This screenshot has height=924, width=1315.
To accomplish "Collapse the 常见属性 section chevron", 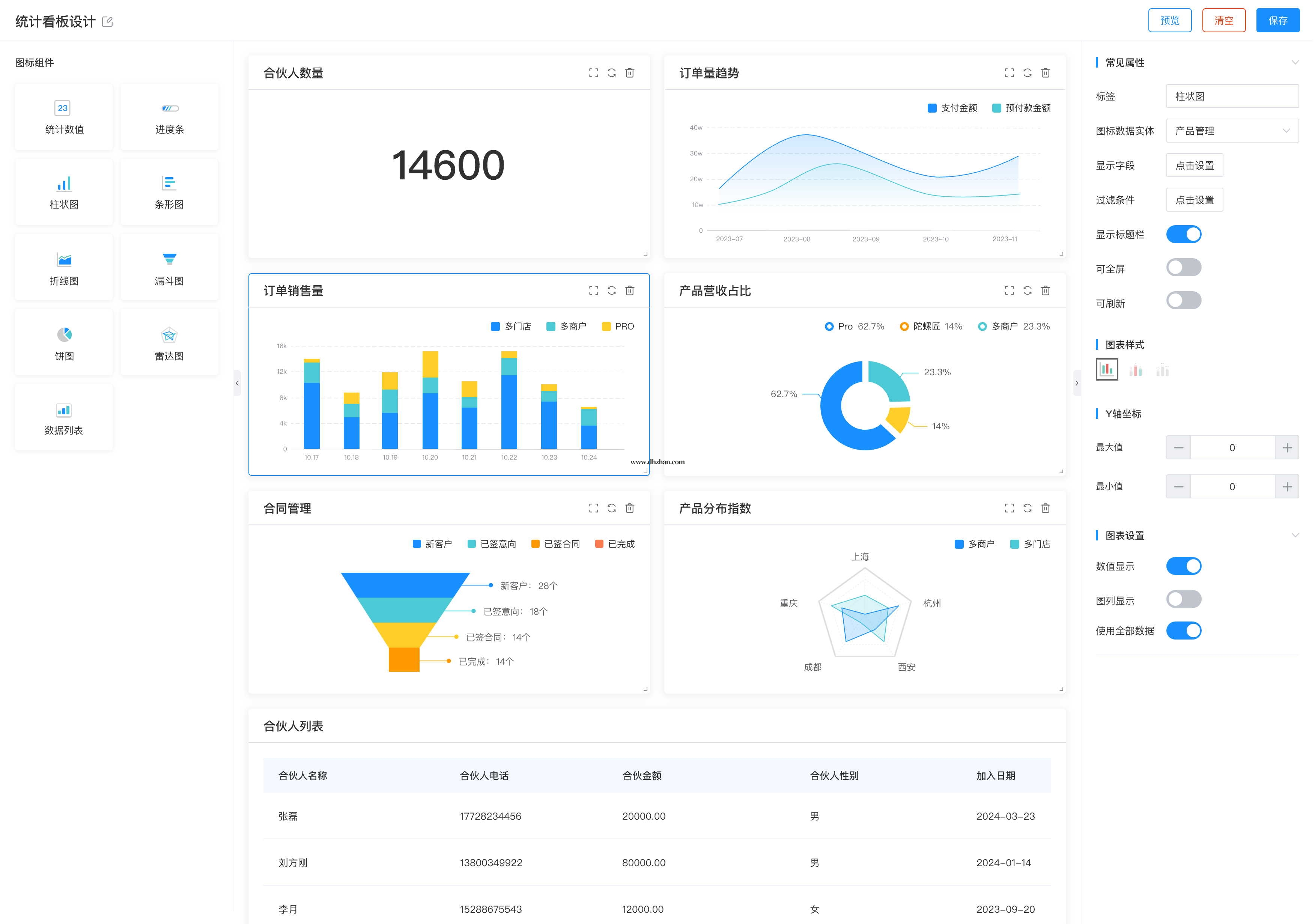I will pyautogui.click(x=1295, y=62).
